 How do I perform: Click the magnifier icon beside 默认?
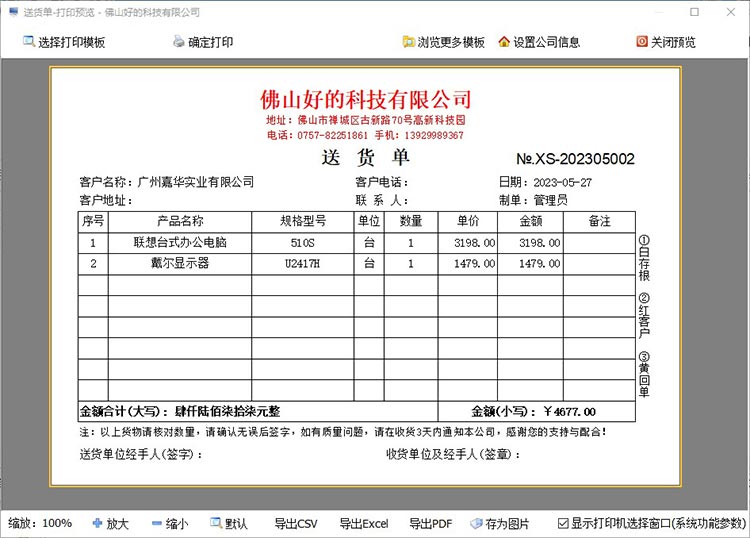216,523
